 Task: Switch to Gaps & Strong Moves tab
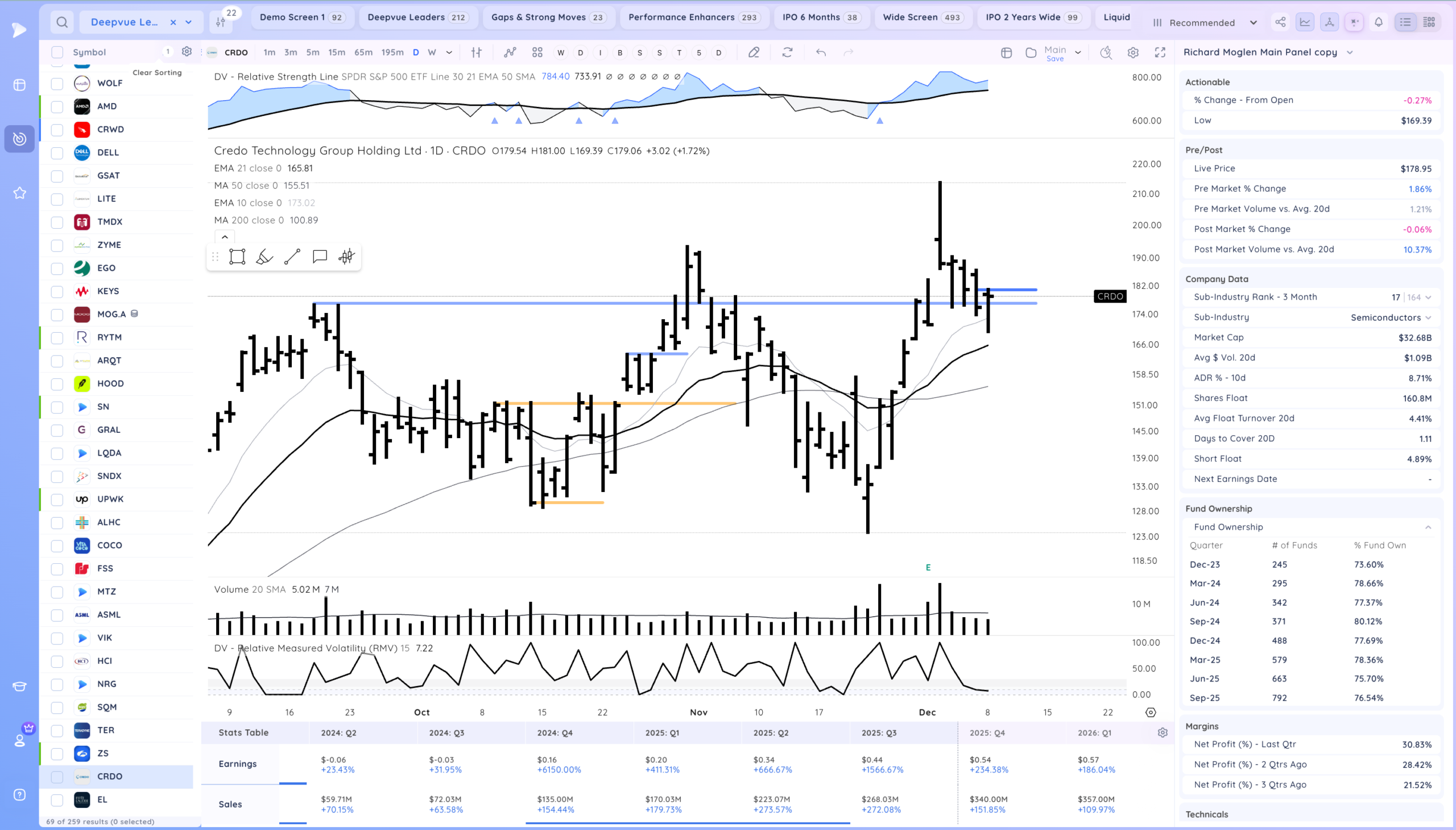click(x=548, y=17)
